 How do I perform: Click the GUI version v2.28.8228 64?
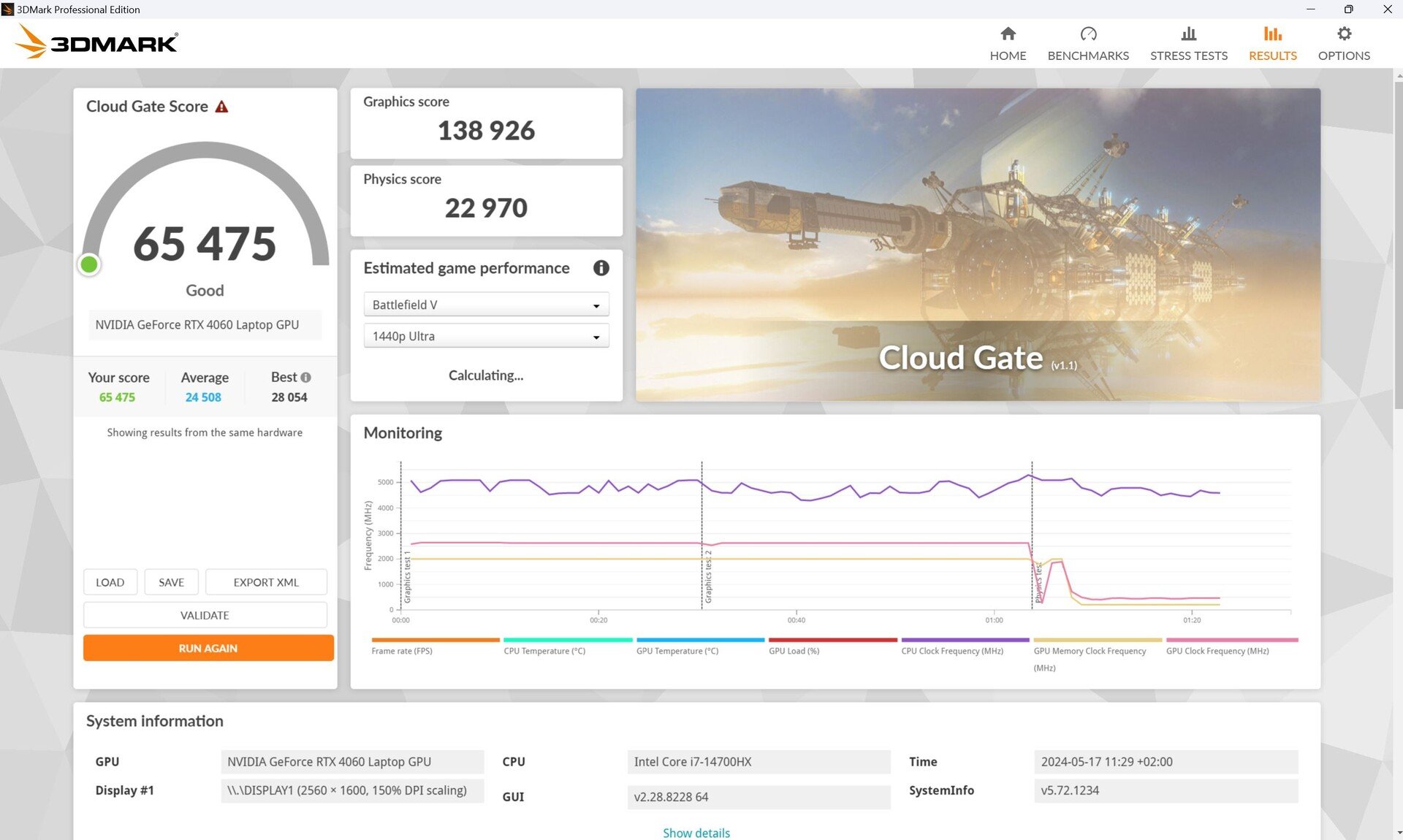pos(758,797)
